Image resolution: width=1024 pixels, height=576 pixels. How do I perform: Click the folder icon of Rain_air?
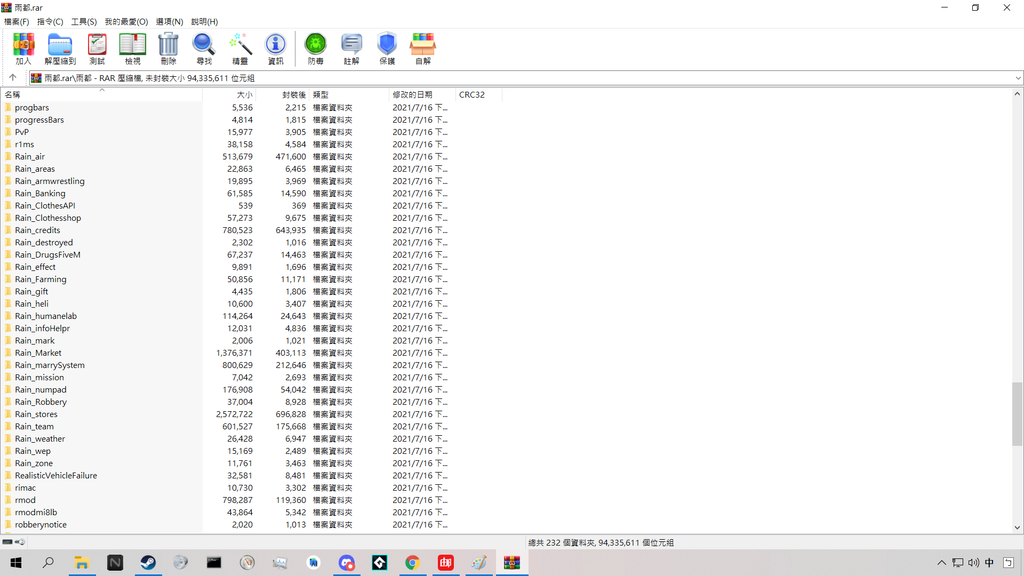point(8,157)
